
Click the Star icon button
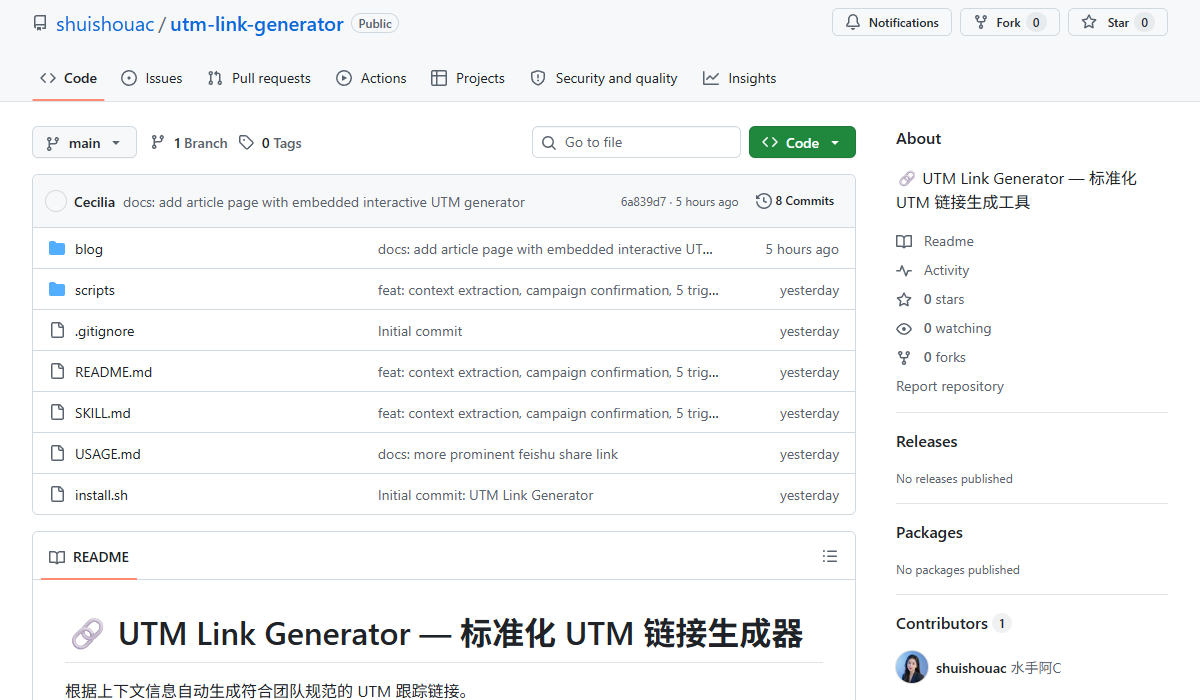[x=1118, y=23]
